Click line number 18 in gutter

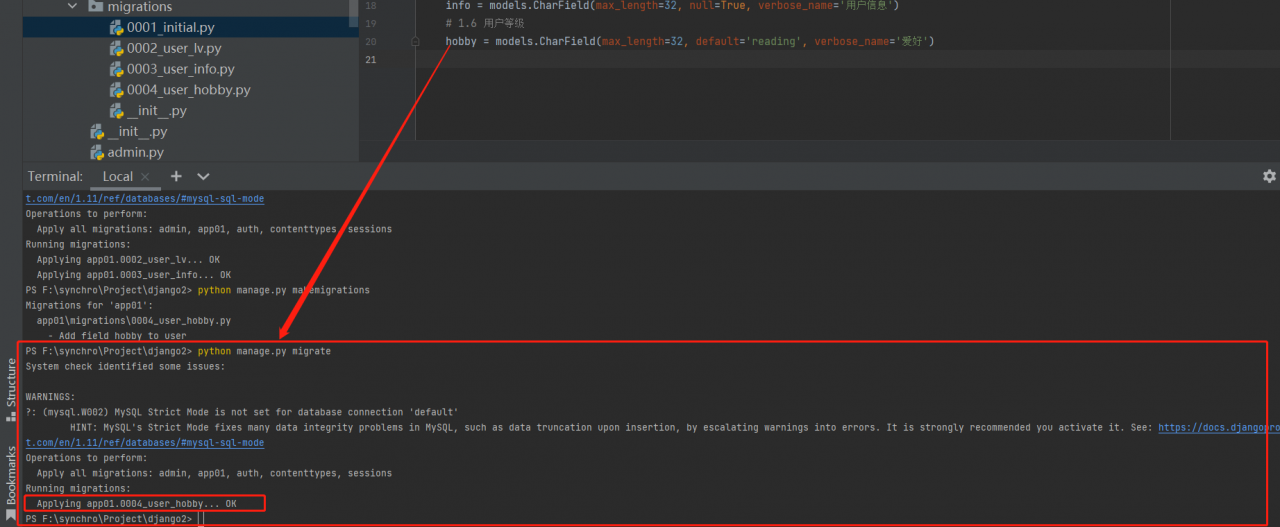tap(371, 6)
